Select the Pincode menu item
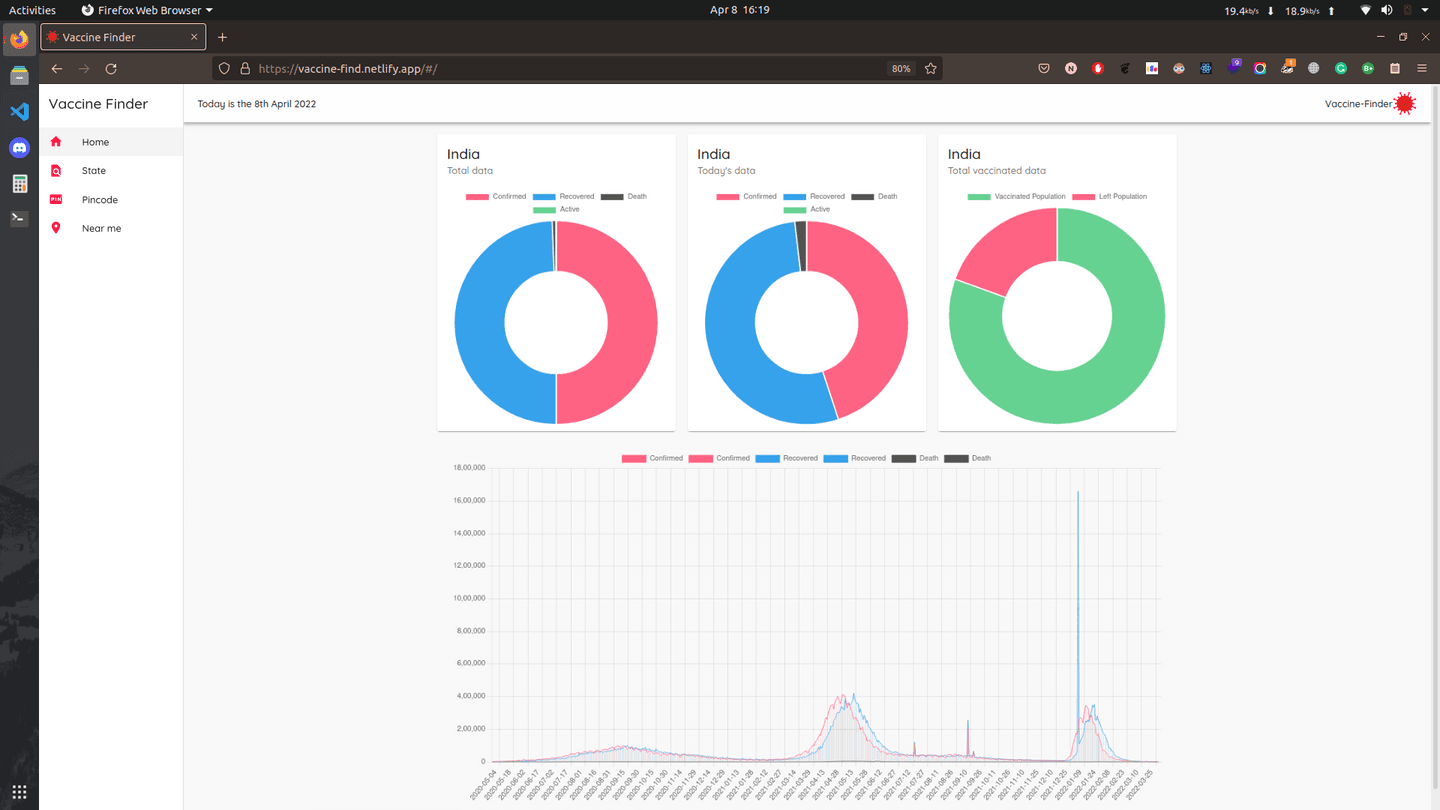This screenshot has height=810, width=1440. pos(111,200)
